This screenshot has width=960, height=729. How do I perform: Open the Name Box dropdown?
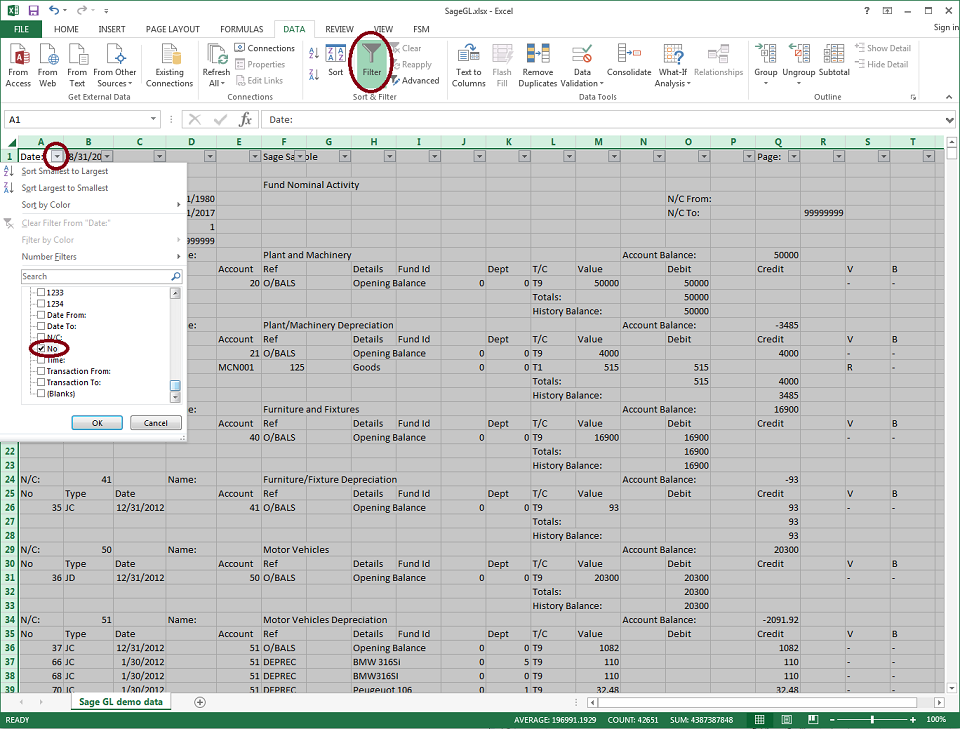point(153,119)
